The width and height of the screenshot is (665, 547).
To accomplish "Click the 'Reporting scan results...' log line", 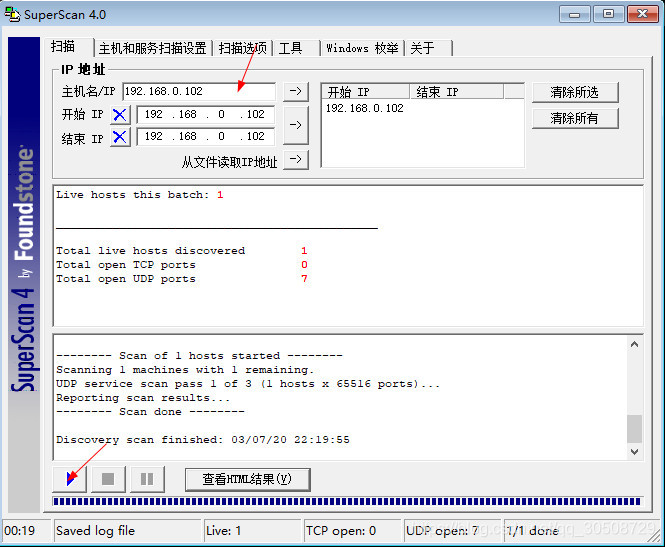I will [143, 398].
